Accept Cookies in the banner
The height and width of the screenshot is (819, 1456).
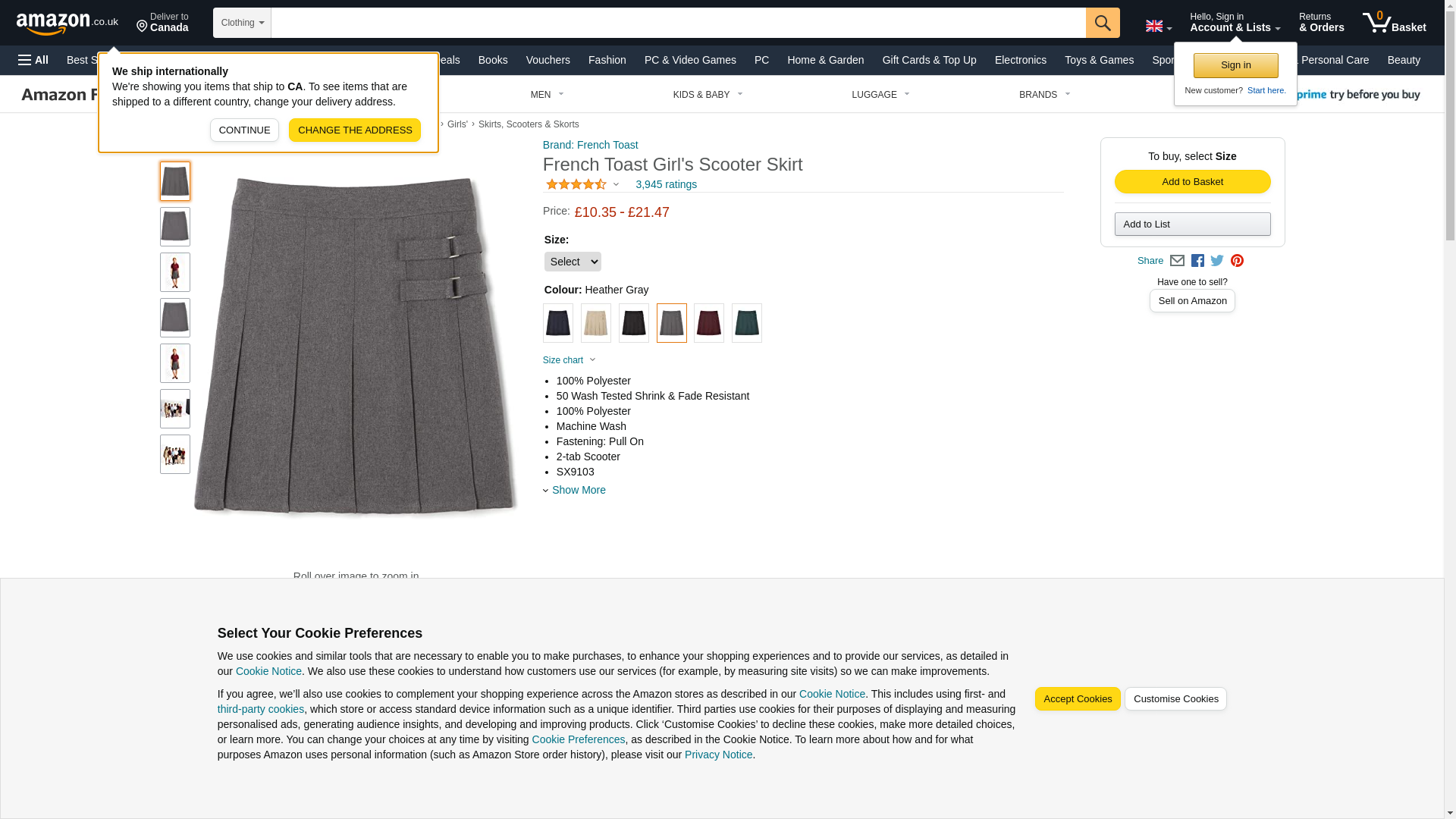pos(1078,699)
